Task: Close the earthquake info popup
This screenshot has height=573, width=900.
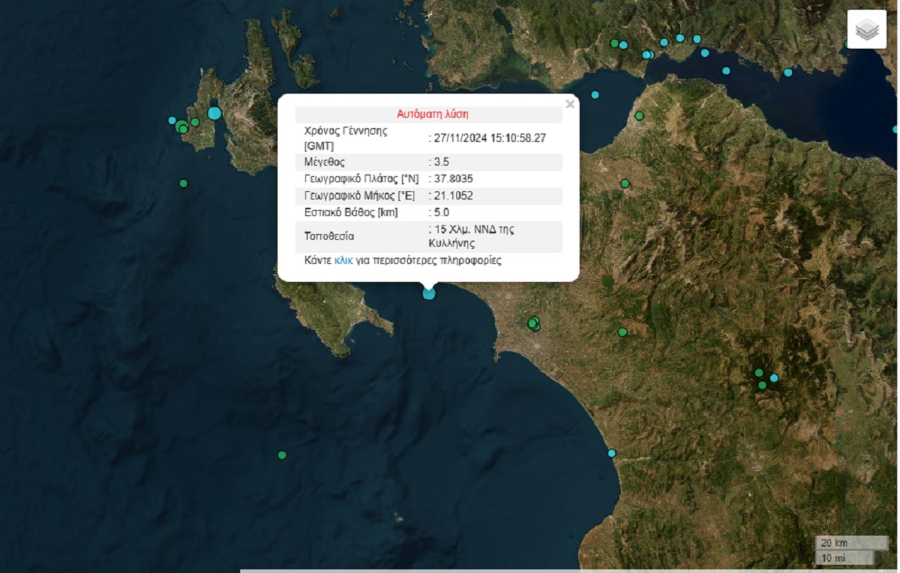Action: coord(570,104)
